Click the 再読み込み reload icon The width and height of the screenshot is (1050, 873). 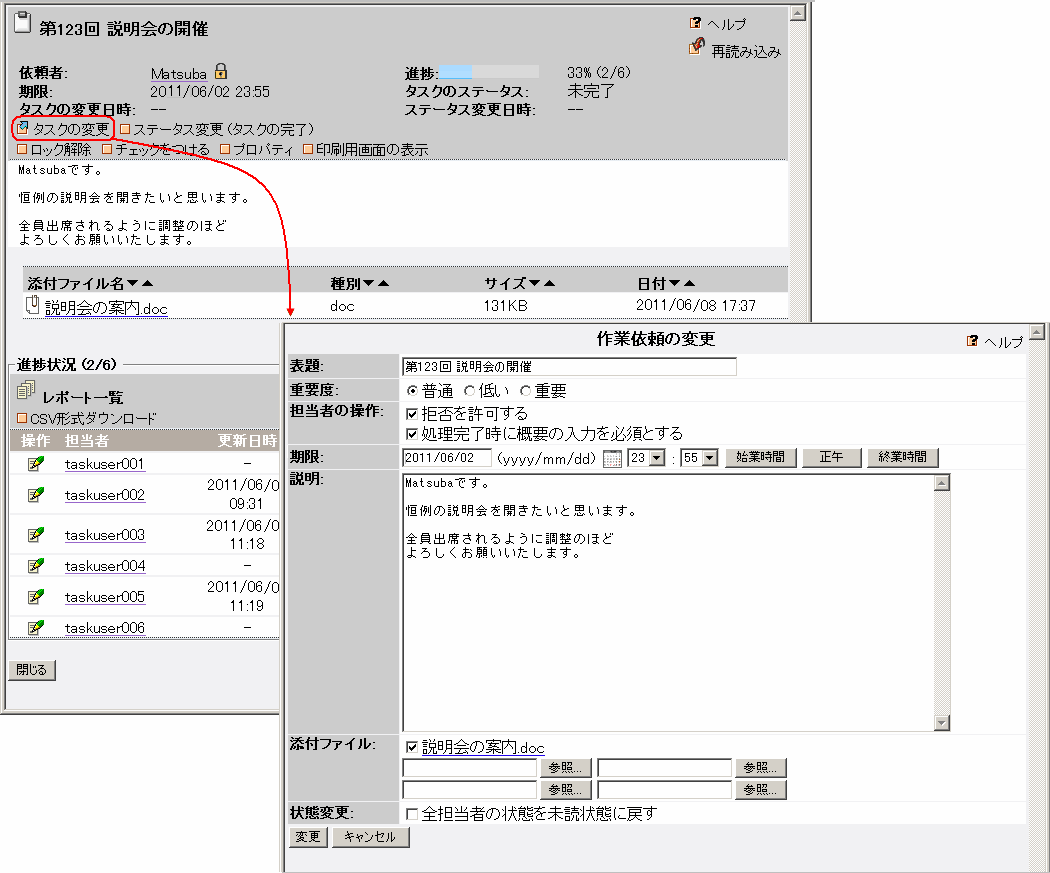click(x=698, y=48)
